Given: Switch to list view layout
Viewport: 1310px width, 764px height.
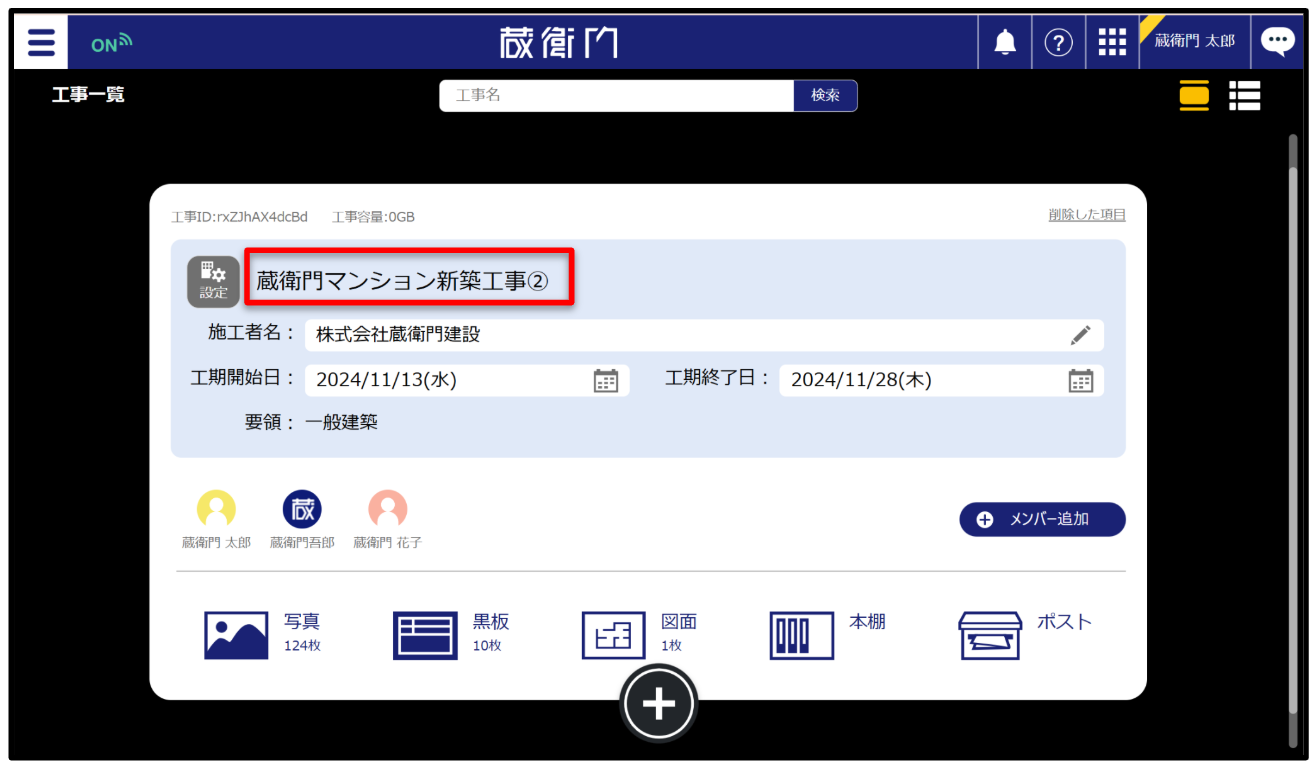Looking at the screenshot, I should point(1245,95).
